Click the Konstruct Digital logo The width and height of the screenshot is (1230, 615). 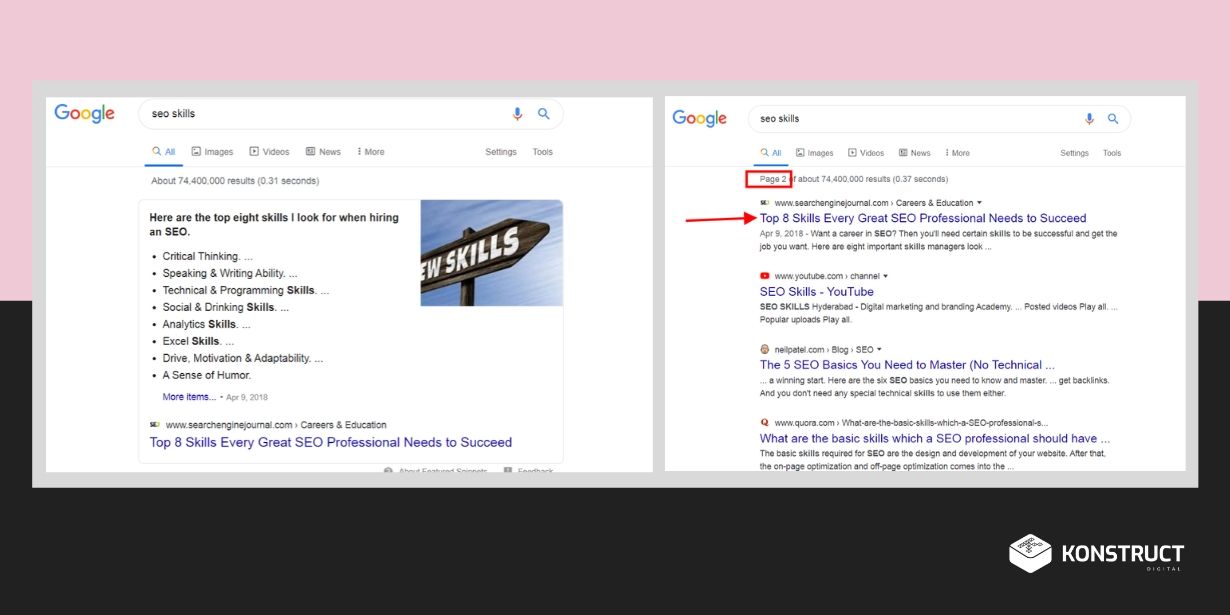[1096, 554]
